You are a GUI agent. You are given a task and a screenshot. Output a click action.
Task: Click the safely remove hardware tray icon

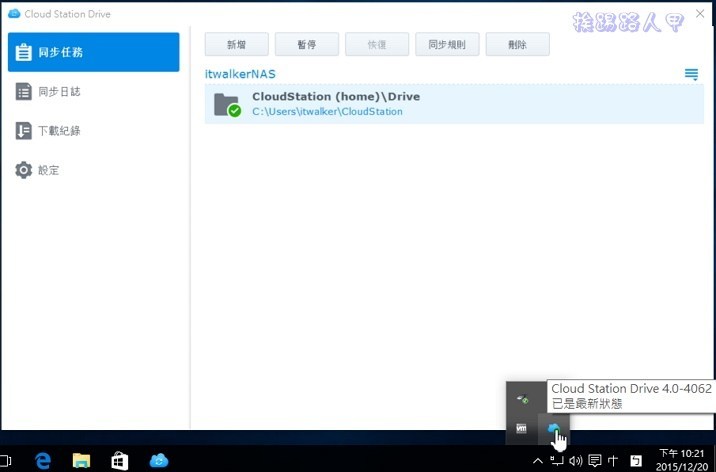click(522, 399)
